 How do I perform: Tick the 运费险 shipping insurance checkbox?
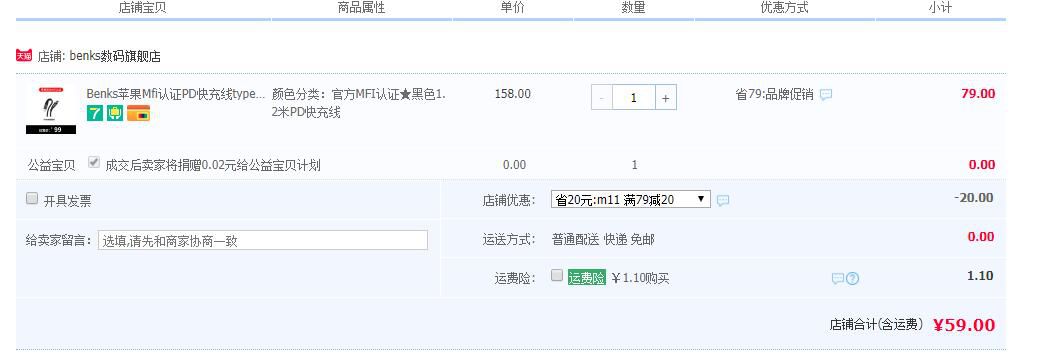pyautogui.click(x=557, y=275)
